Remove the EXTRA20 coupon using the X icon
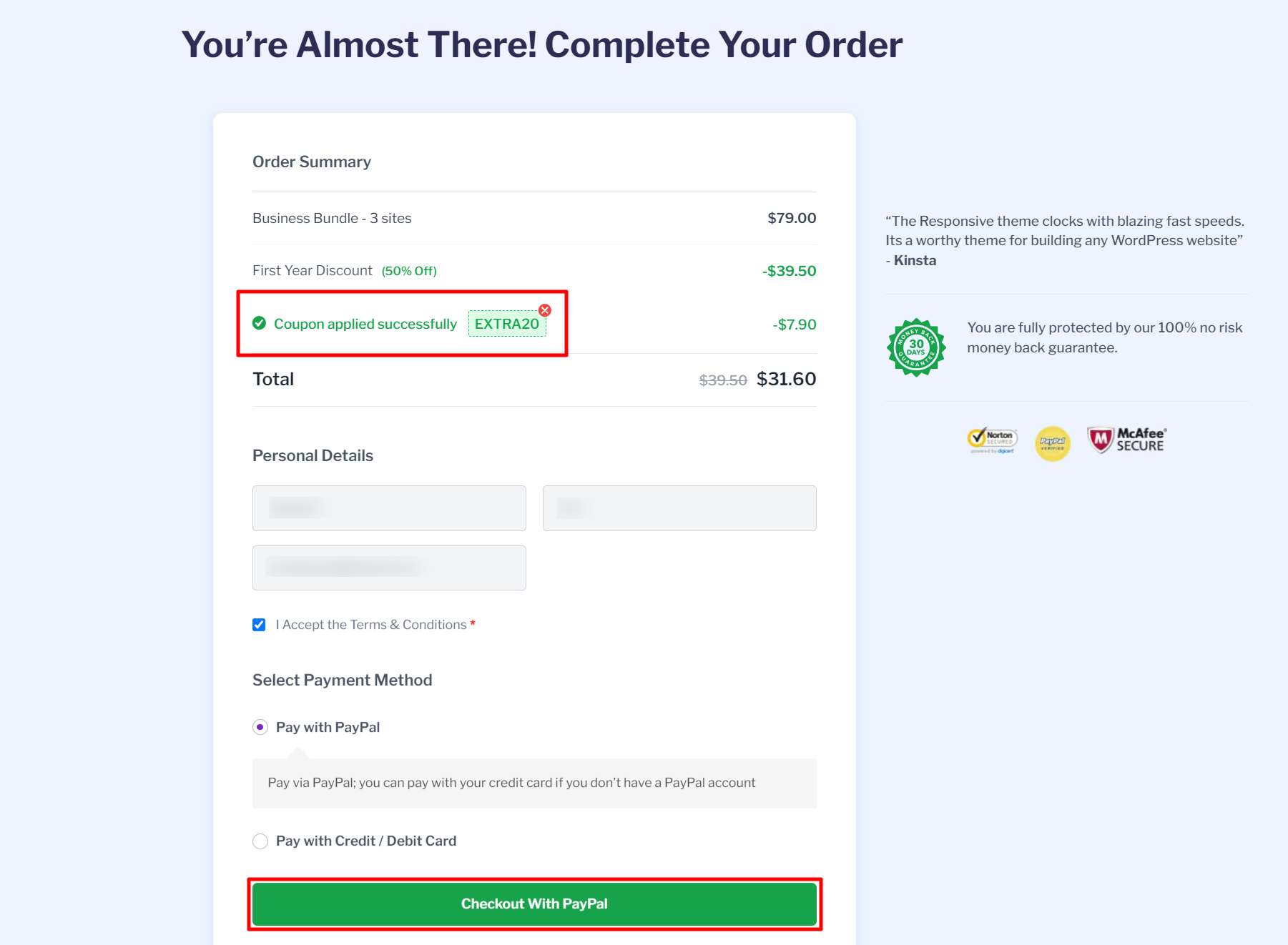This screenshot has height=945, width=1288. (x=545, y=310)
